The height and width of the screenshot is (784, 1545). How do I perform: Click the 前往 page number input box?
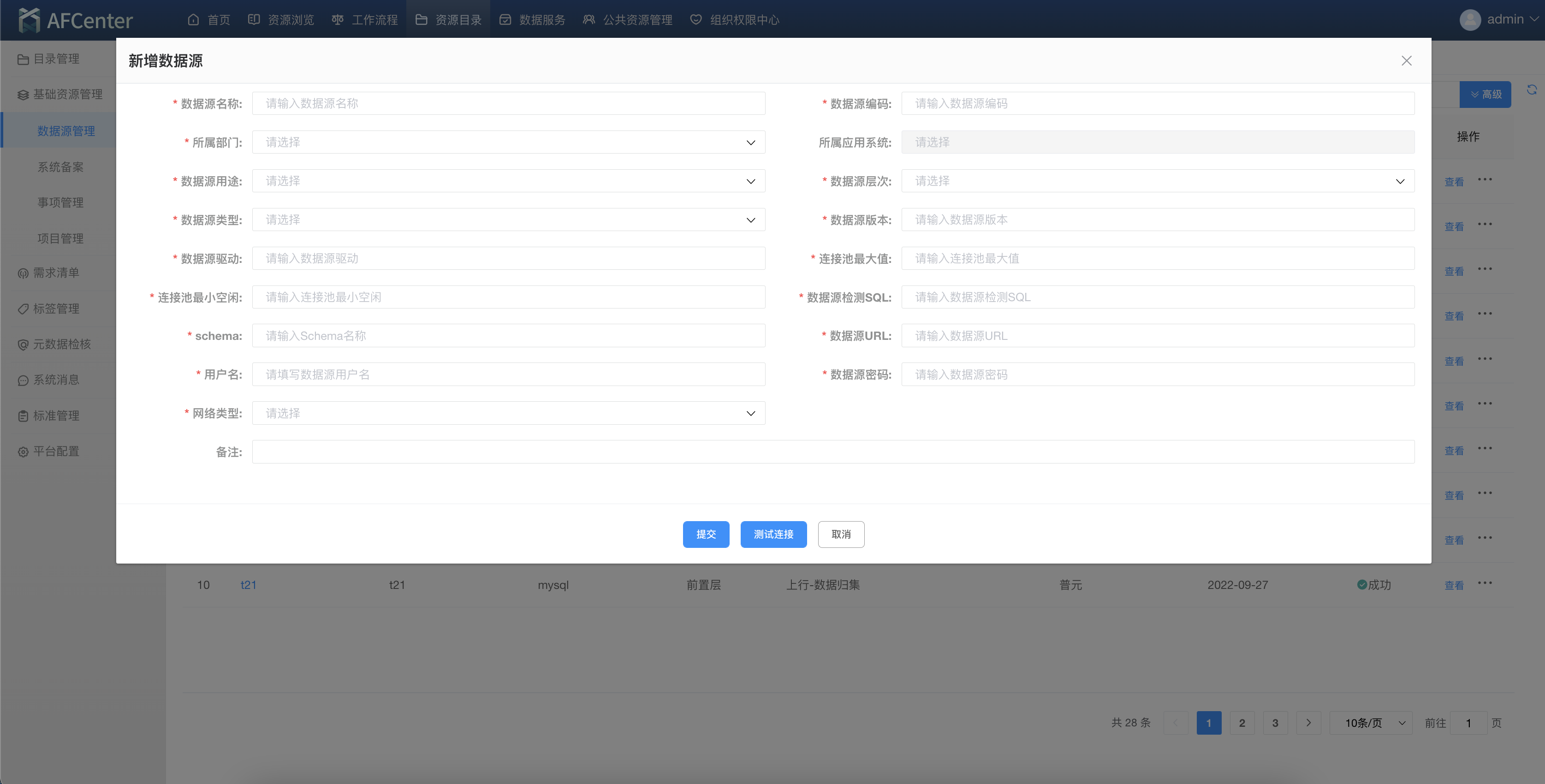[x=1468, y=723]
